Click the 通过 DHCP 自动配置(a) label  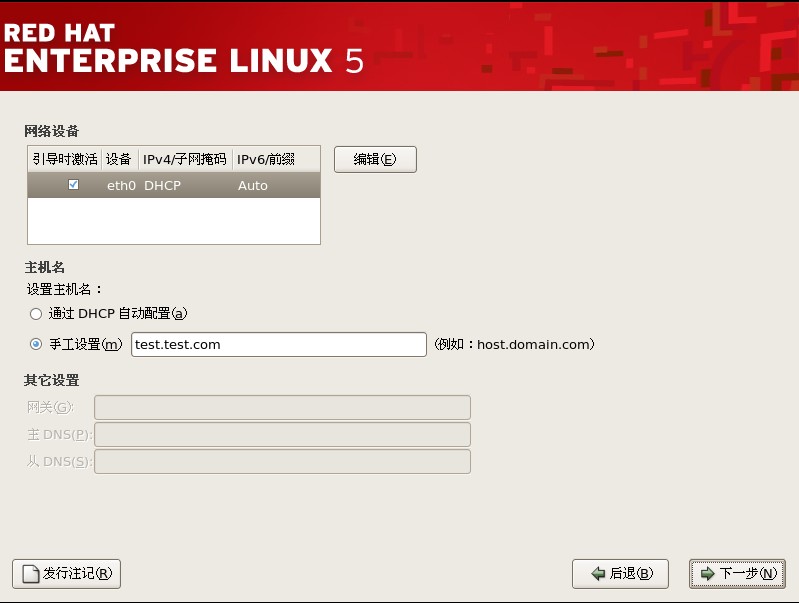point(118,313)
